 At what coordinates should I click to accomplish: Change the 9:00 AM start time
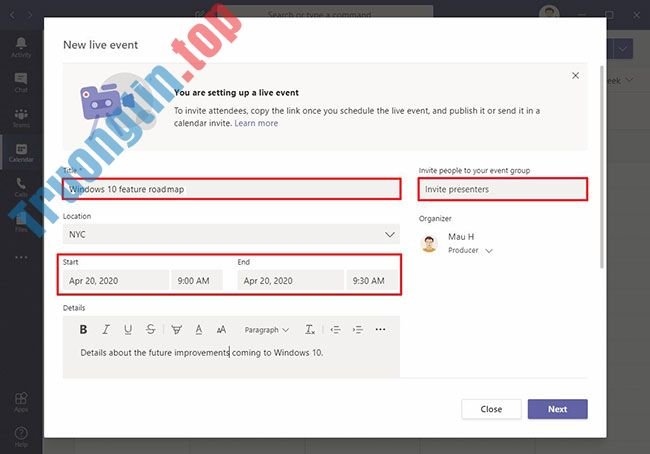coord(197,281)
